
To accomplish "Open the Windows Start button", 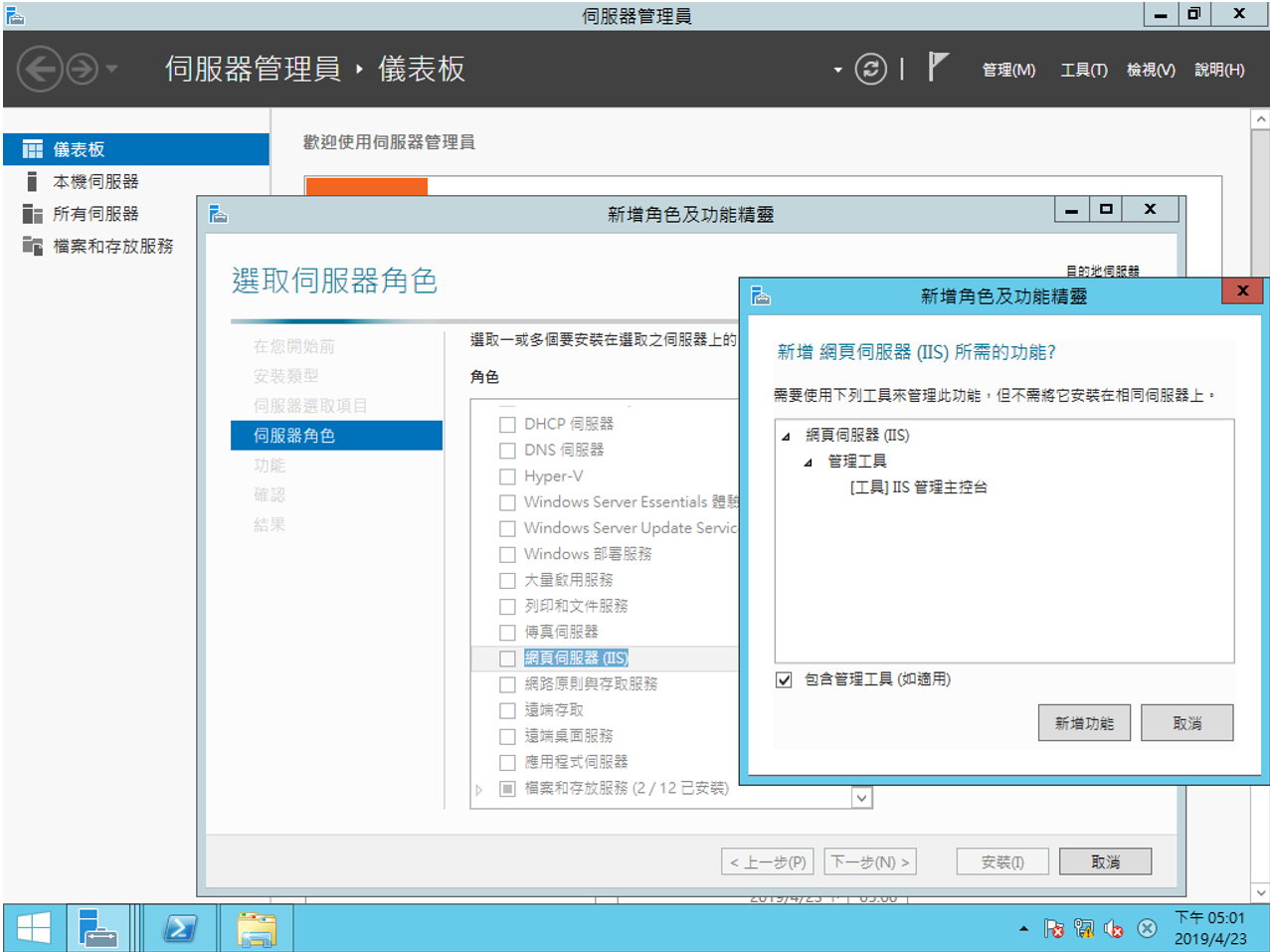I will tap(34, 928).
